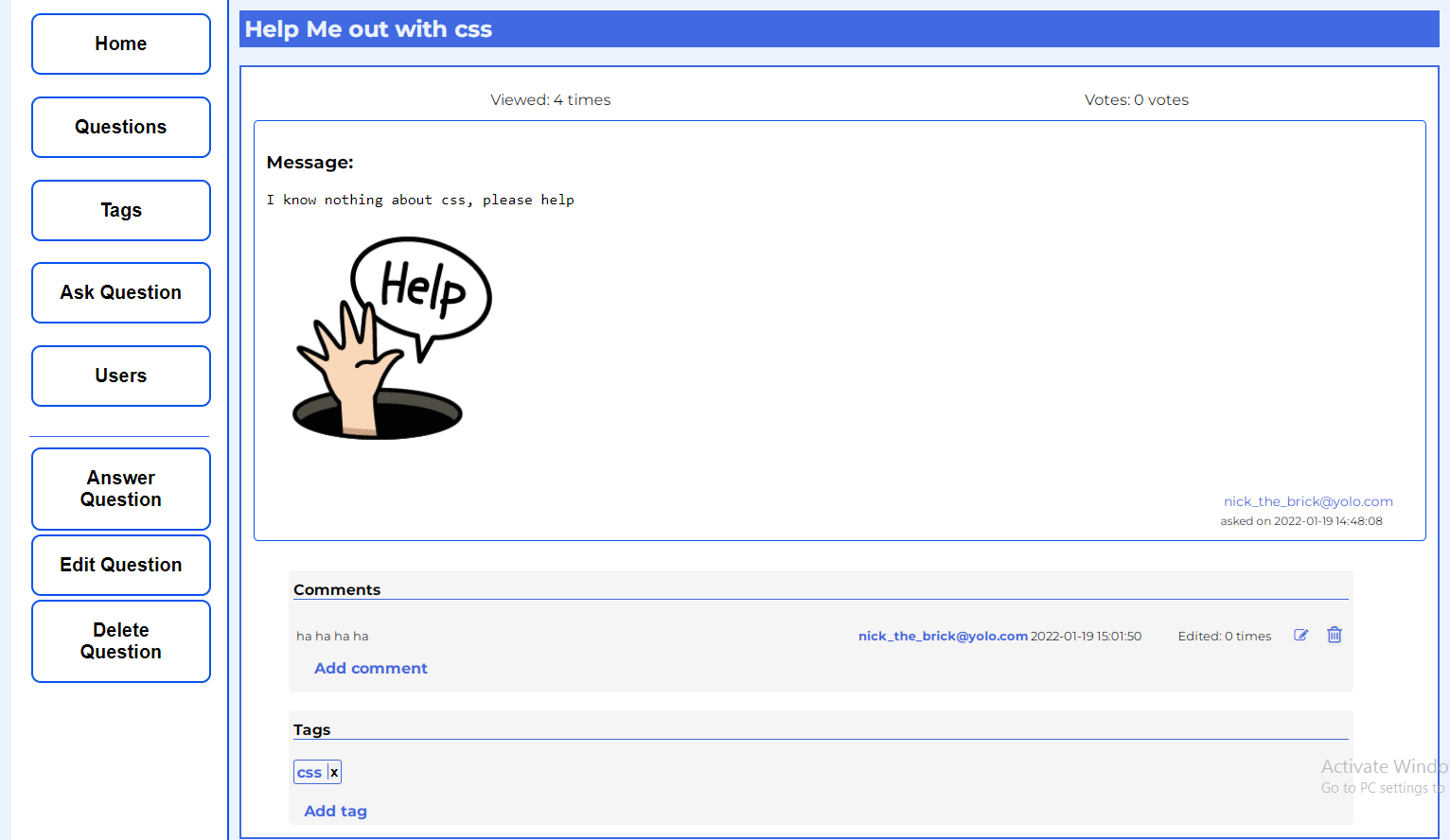Open the Home page
Viewport: 1450px width, 840px height.
pyautogui.click(x=120, y=44)
